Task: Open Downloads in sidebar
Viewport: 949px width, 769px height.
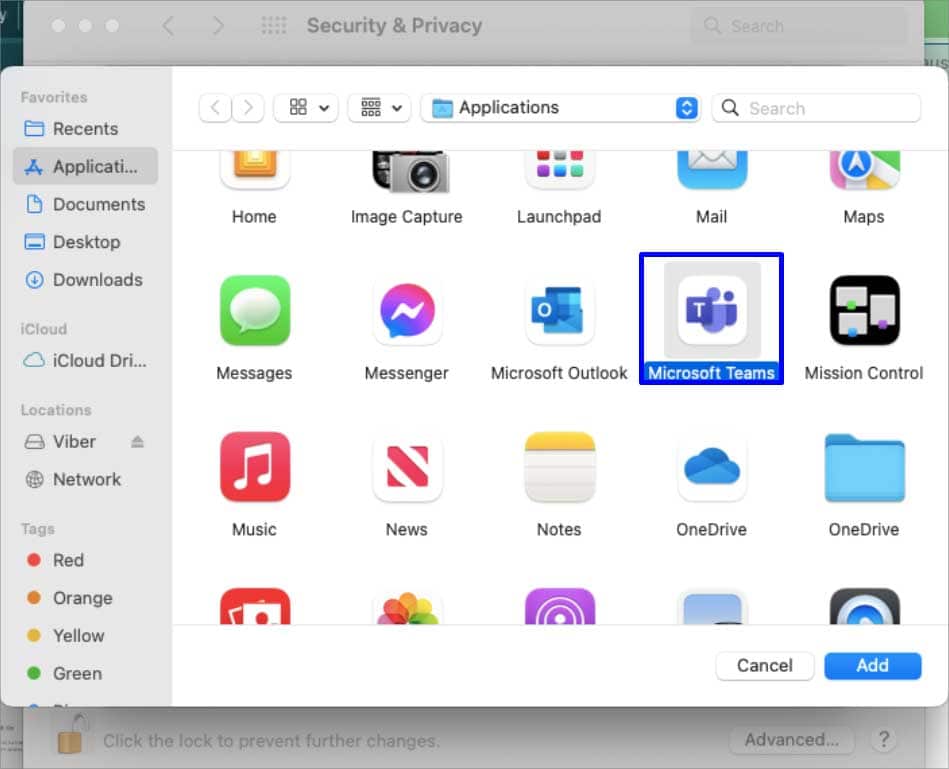Action: pos(85,280)
